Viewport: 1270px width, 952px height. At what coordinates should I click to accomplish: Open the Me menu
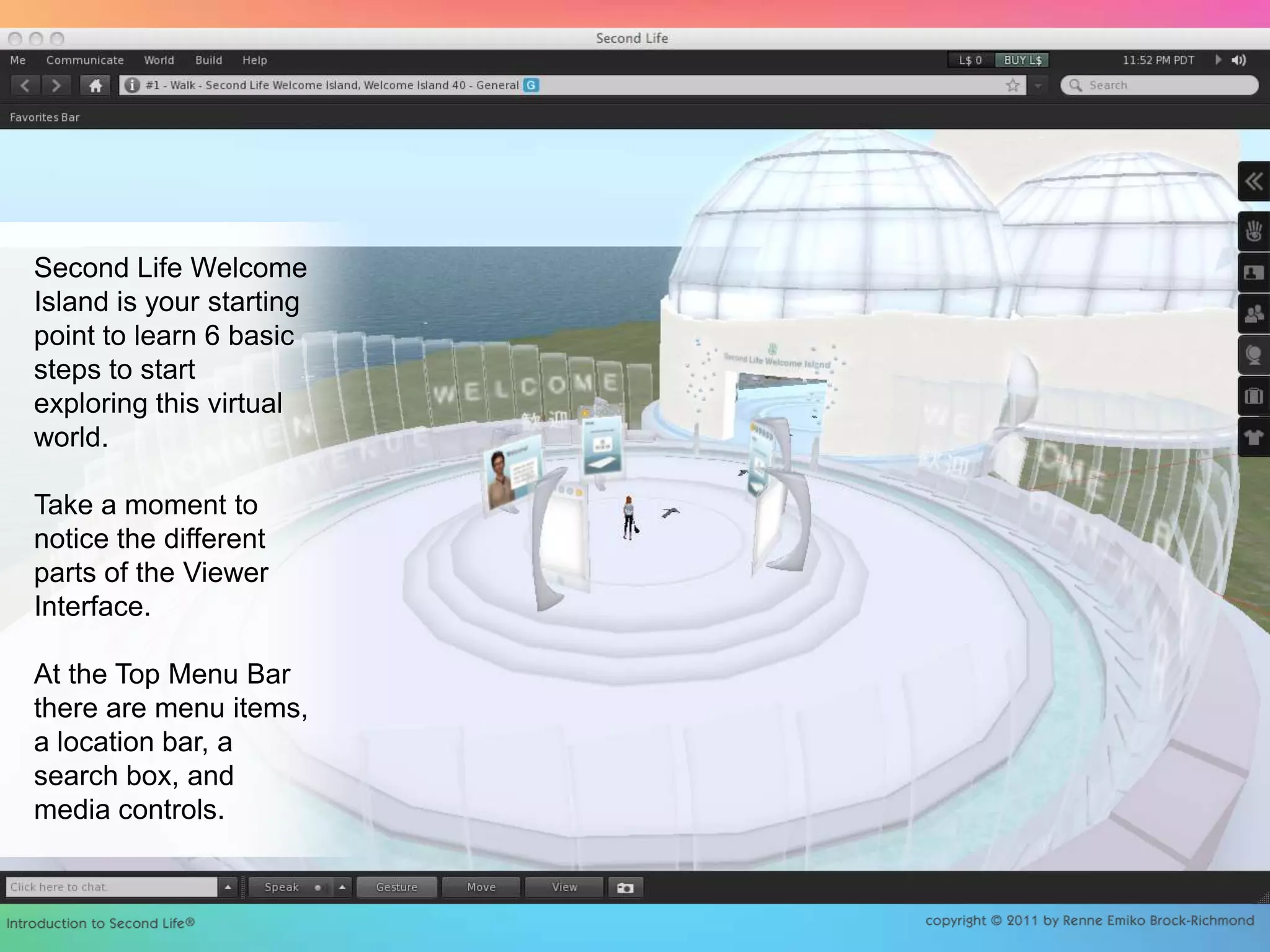(17, 60)
